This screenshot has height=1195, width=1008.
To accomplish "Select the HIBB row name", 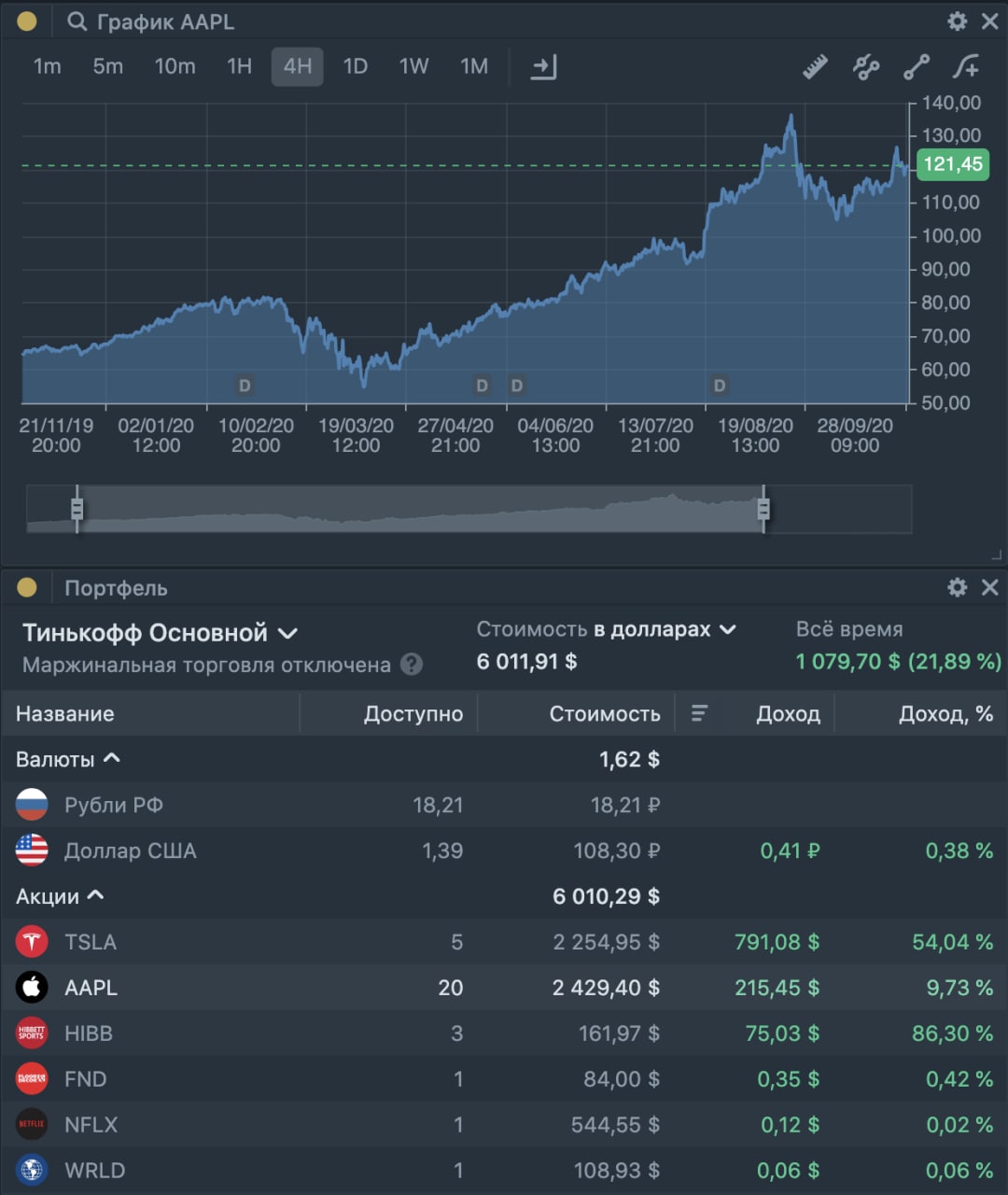I will pos(89,1033).
